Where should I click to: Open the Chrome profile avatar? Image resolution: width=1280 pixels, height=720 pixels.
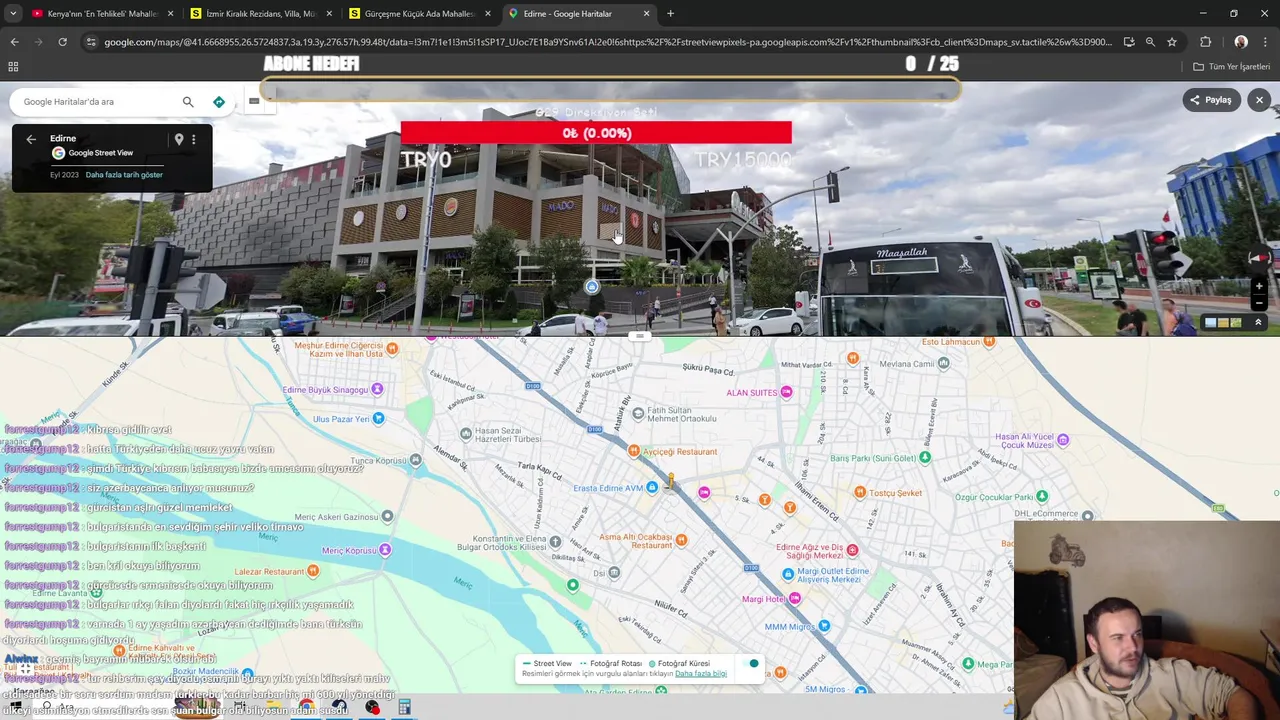click(1241, 42)
